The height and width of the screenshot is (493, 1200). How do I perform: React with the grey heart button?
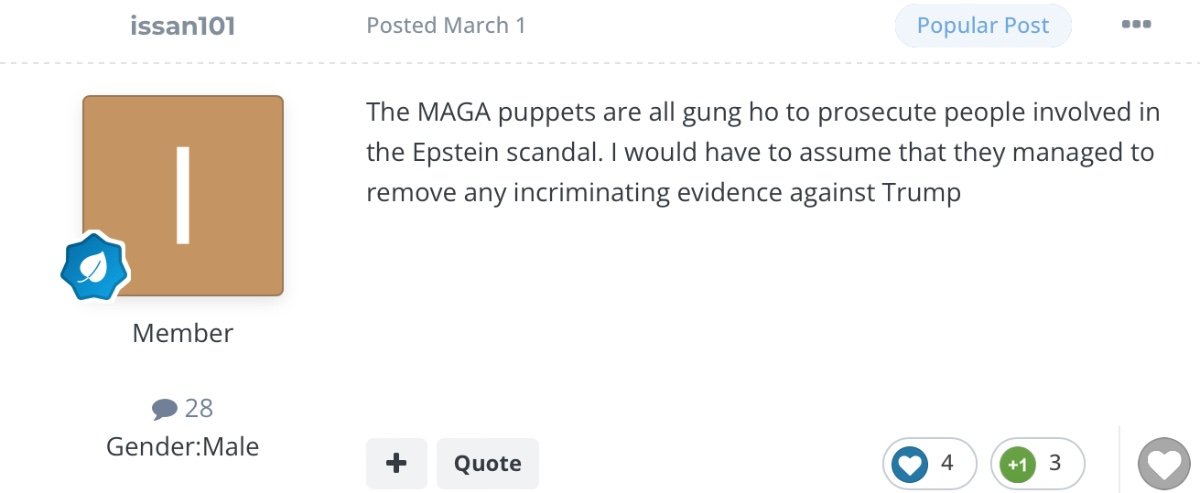pos(1164,465)
